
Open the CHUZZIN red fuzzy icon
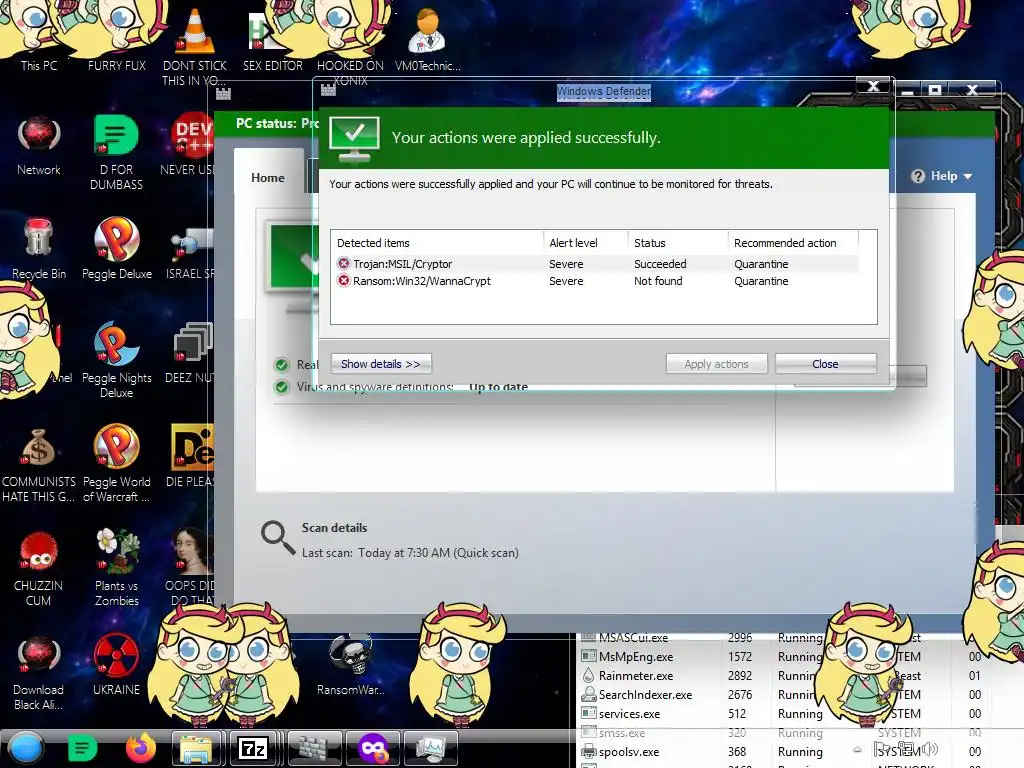39,568
